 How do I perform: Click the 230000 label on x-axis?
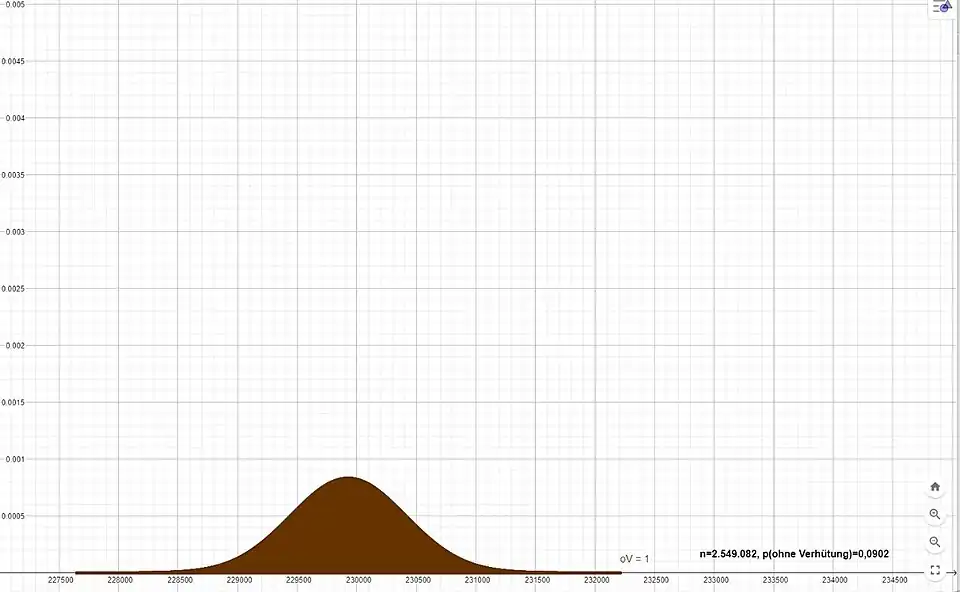pos(359,581)
